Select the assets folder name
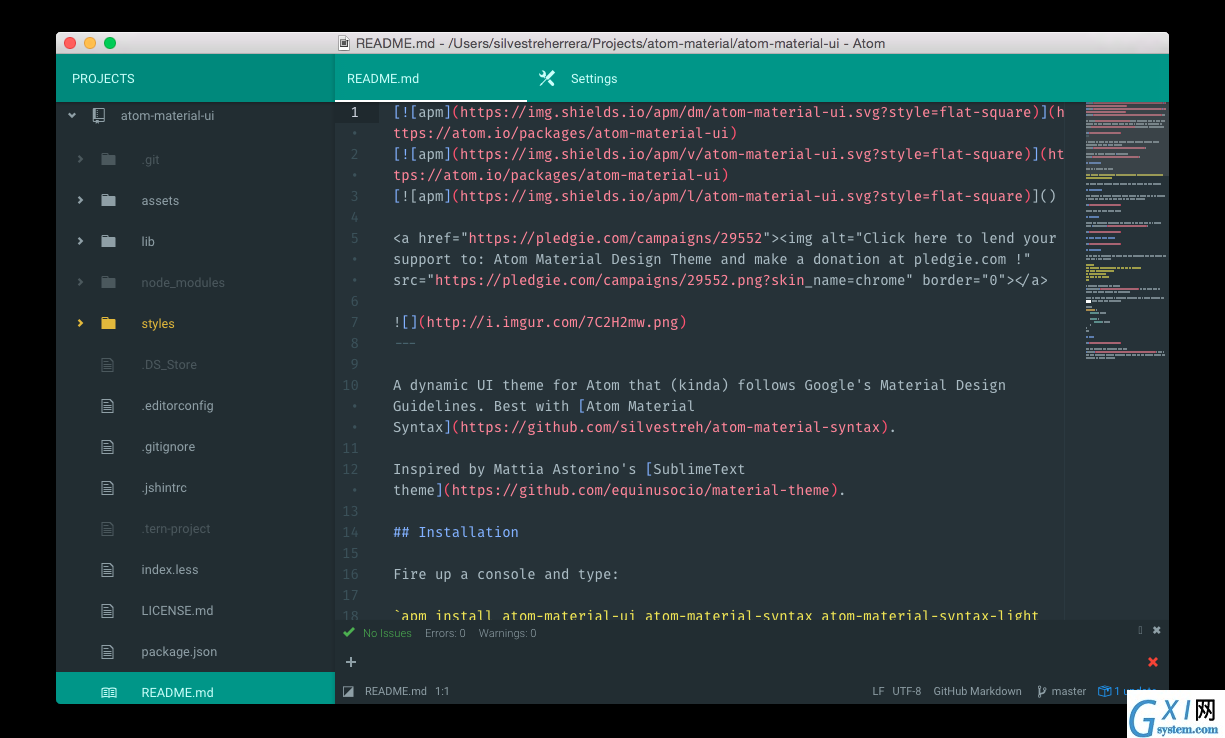 pyautogui.click(x=160, y=200)
